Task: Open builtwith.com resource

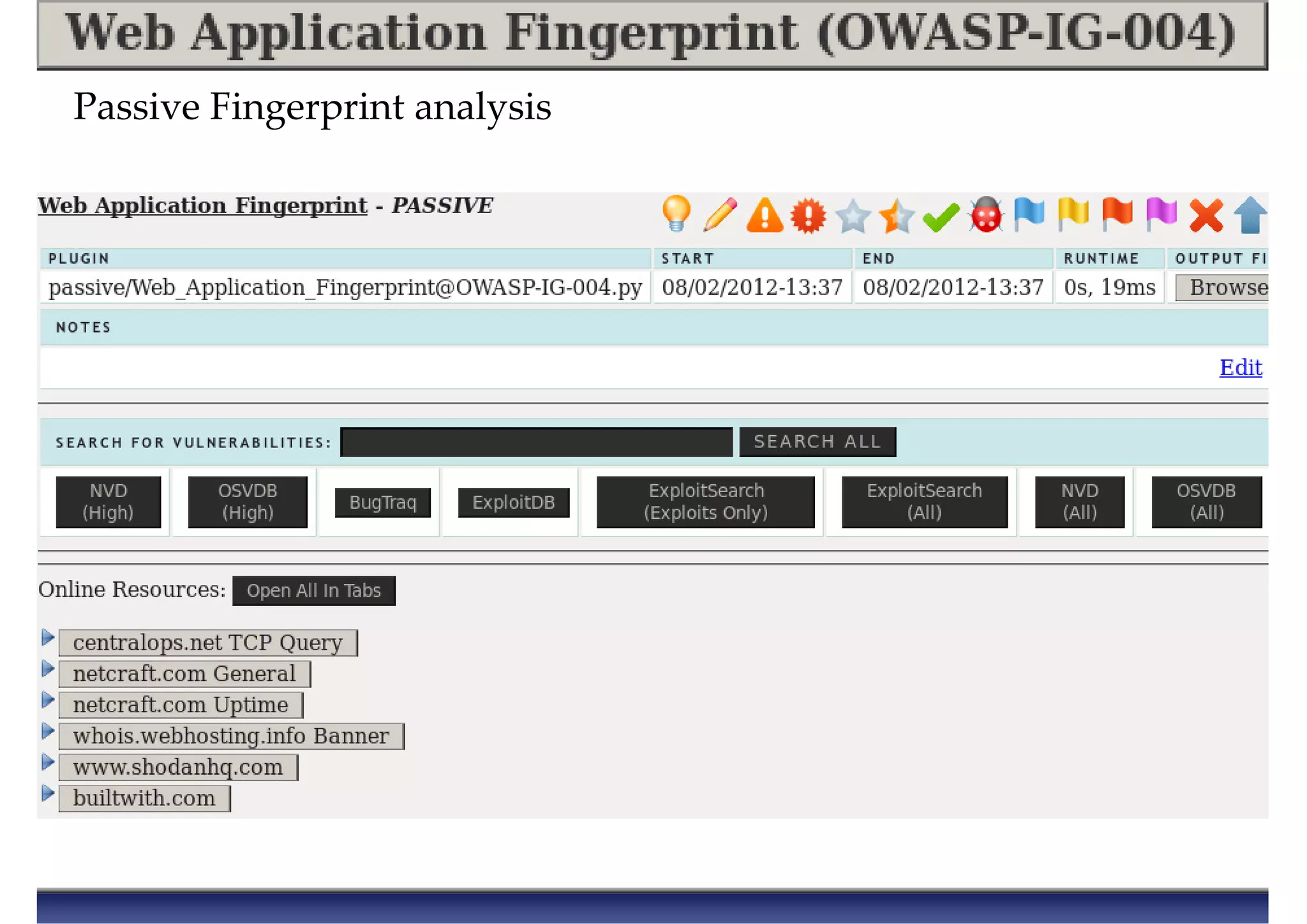Action: tap(144, 798)
